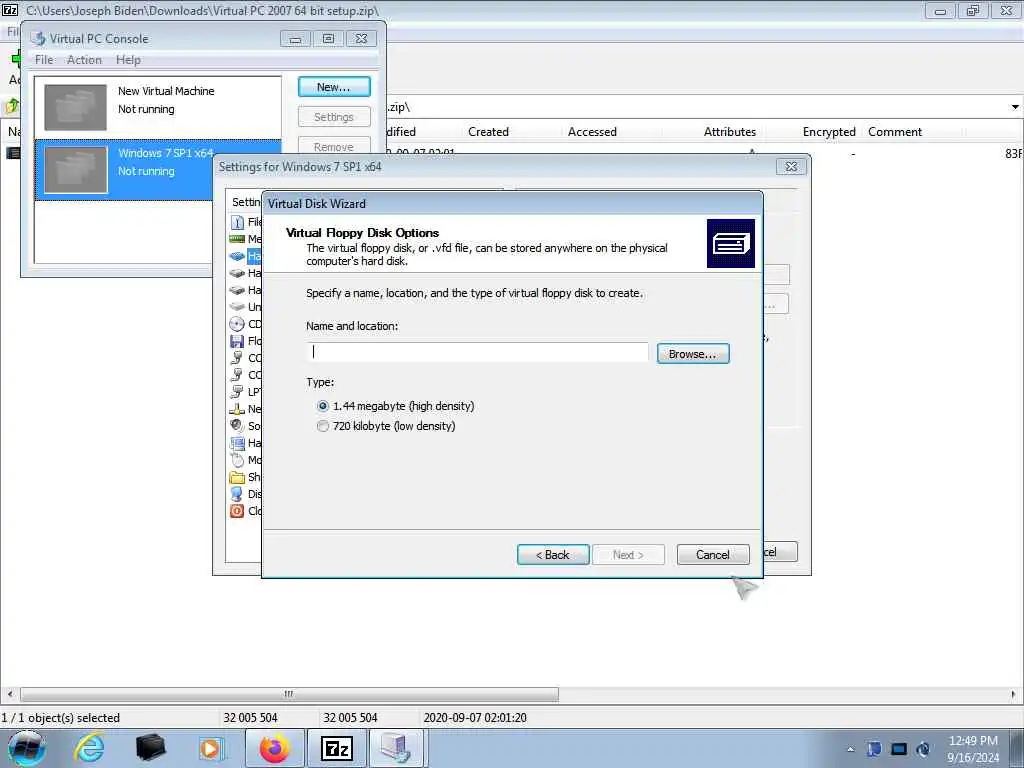Click Next in Virtual Disk Wizard
Image resolution: width=1024 pixels, height=768 pixels.
[628, 554]
